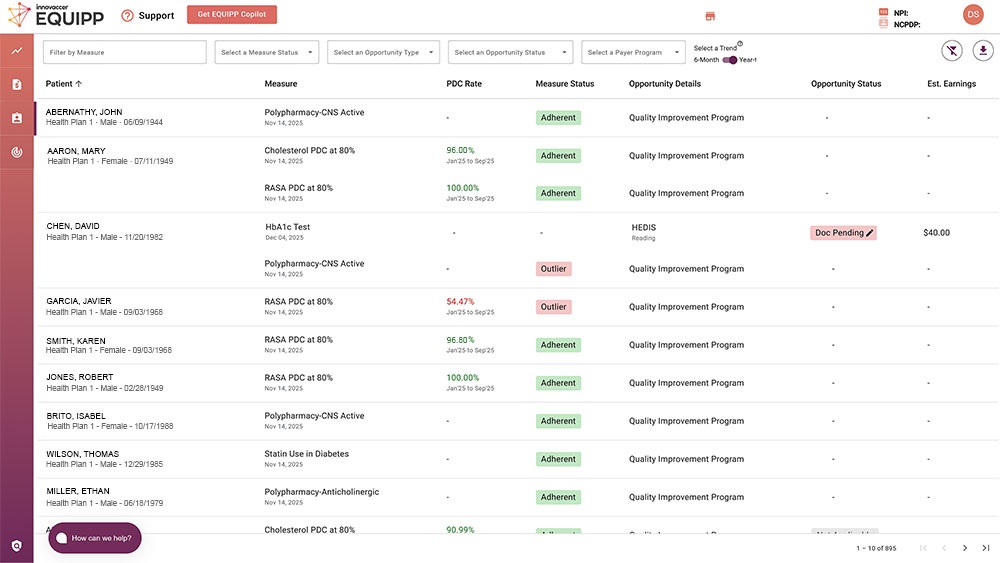
Task: Open the Payer Program dropdown
Action: [632, 52]
